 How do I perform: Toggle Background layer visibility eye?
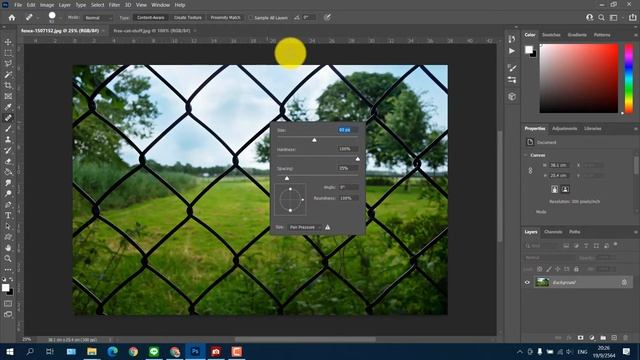527,282
